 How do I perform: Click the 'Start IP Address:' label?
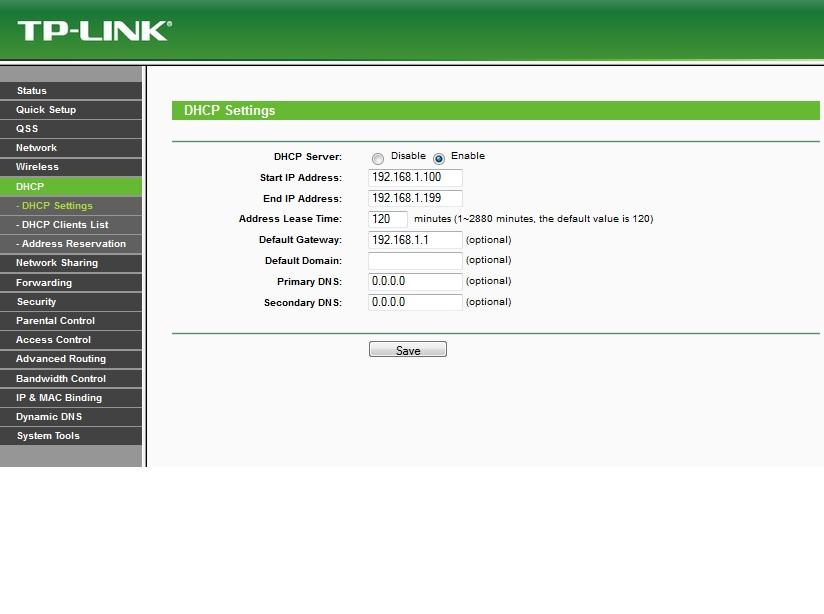pos(301,178)
